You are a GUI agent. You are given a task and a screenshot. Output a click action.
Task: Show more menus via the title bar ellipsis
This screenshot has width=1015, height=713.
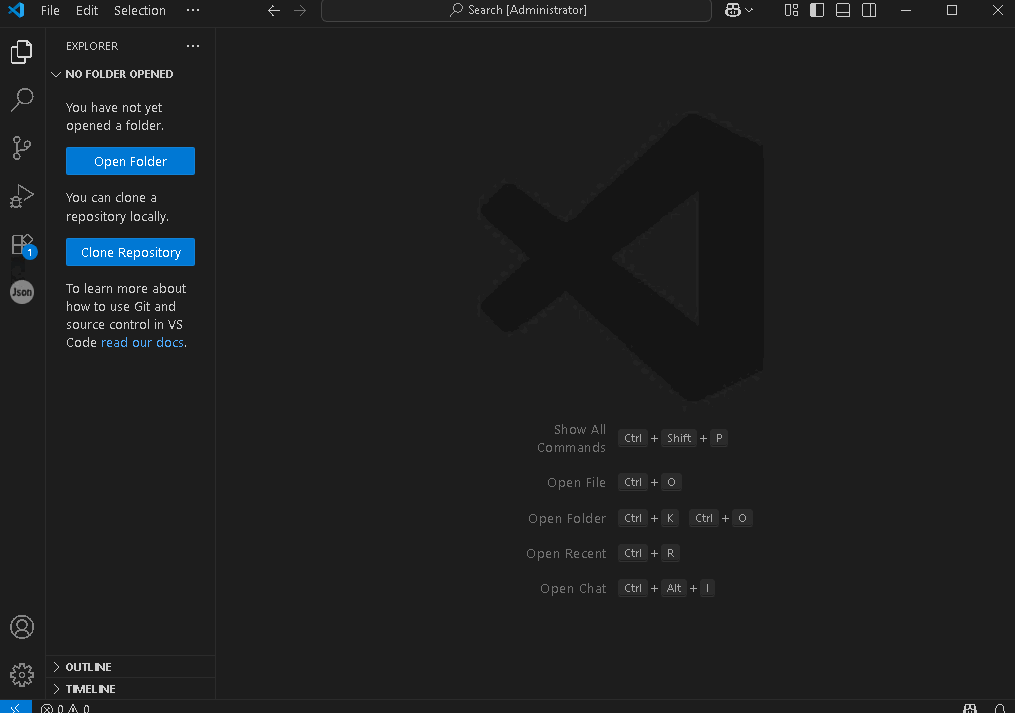click(193, 10)
